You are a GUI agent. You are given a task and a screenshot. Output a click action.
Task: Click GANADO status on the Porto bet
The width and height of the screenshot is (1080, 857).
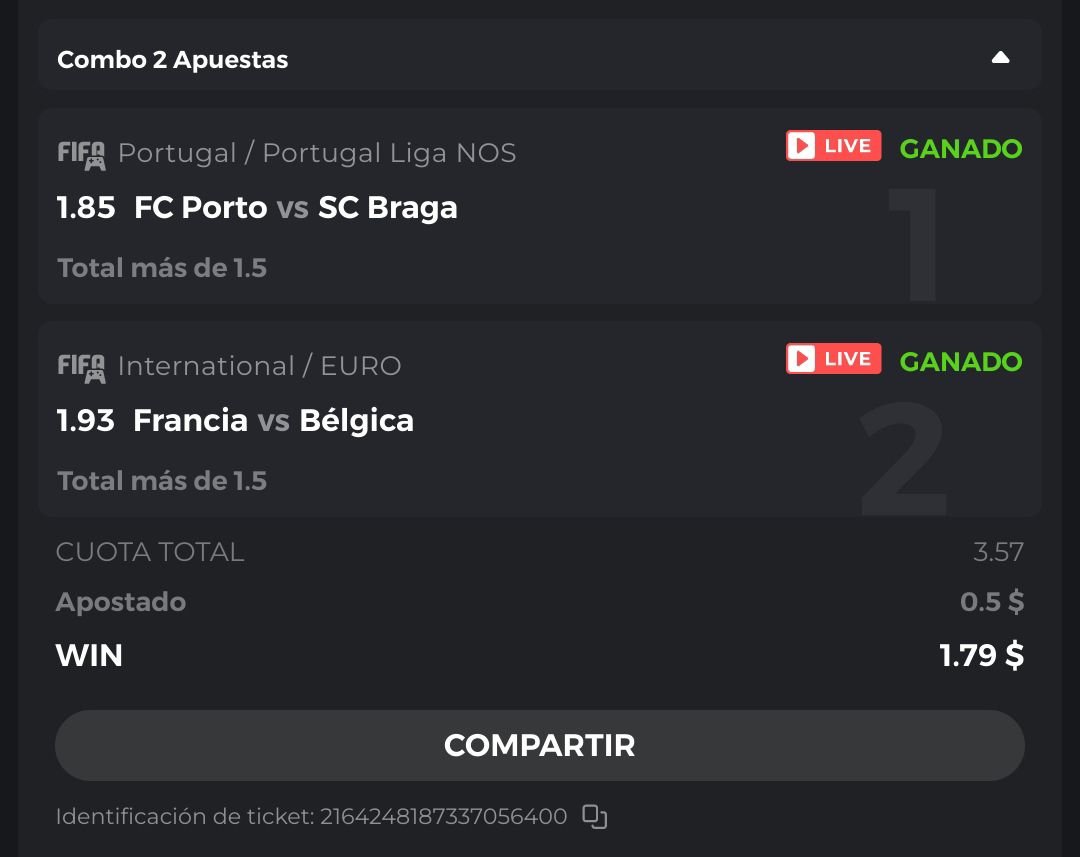click(960, 149)
